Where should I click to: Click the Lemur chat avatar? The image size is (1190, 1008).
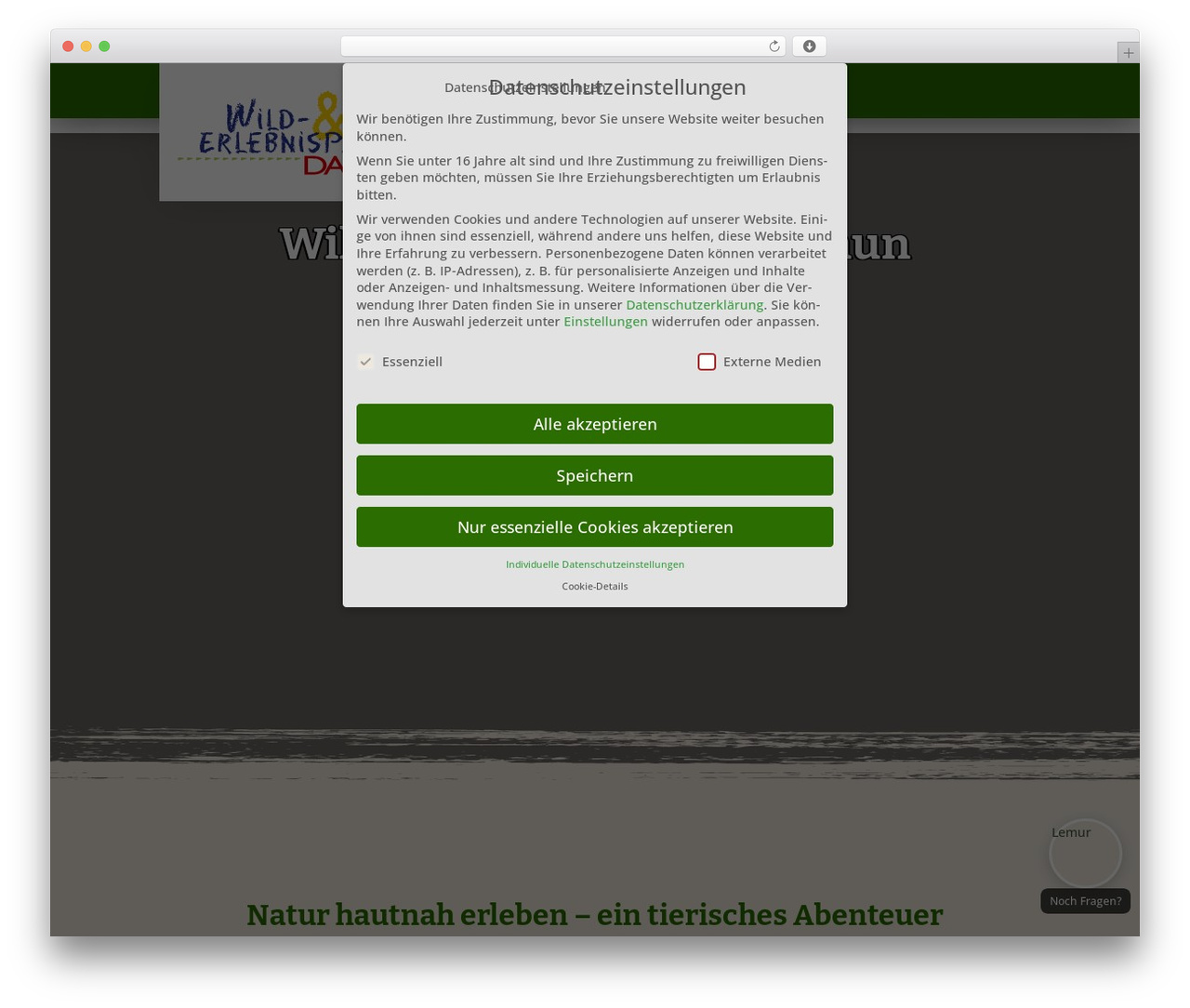(1085, 854)
